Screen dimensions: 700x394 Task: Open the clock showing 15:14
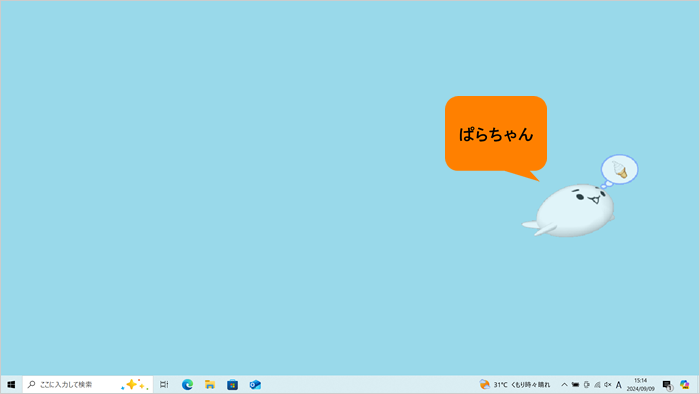point(641,385)
